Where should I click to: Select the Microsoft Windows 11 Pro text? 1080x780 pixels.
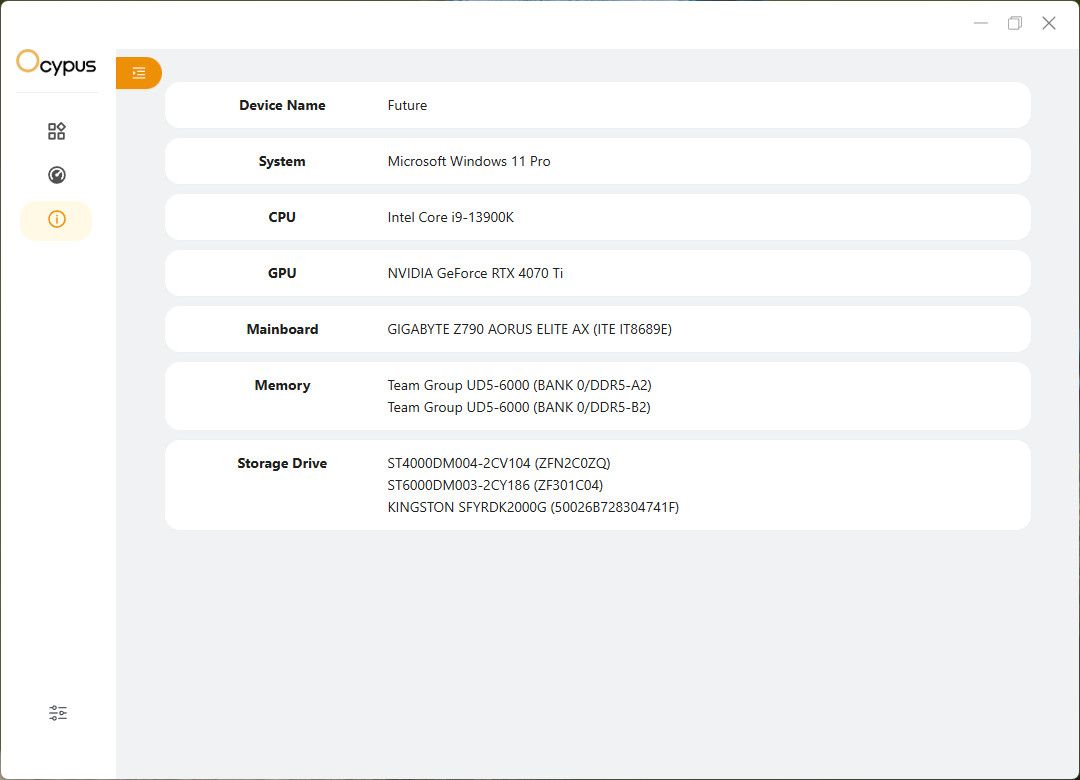(x=469, y=161)
